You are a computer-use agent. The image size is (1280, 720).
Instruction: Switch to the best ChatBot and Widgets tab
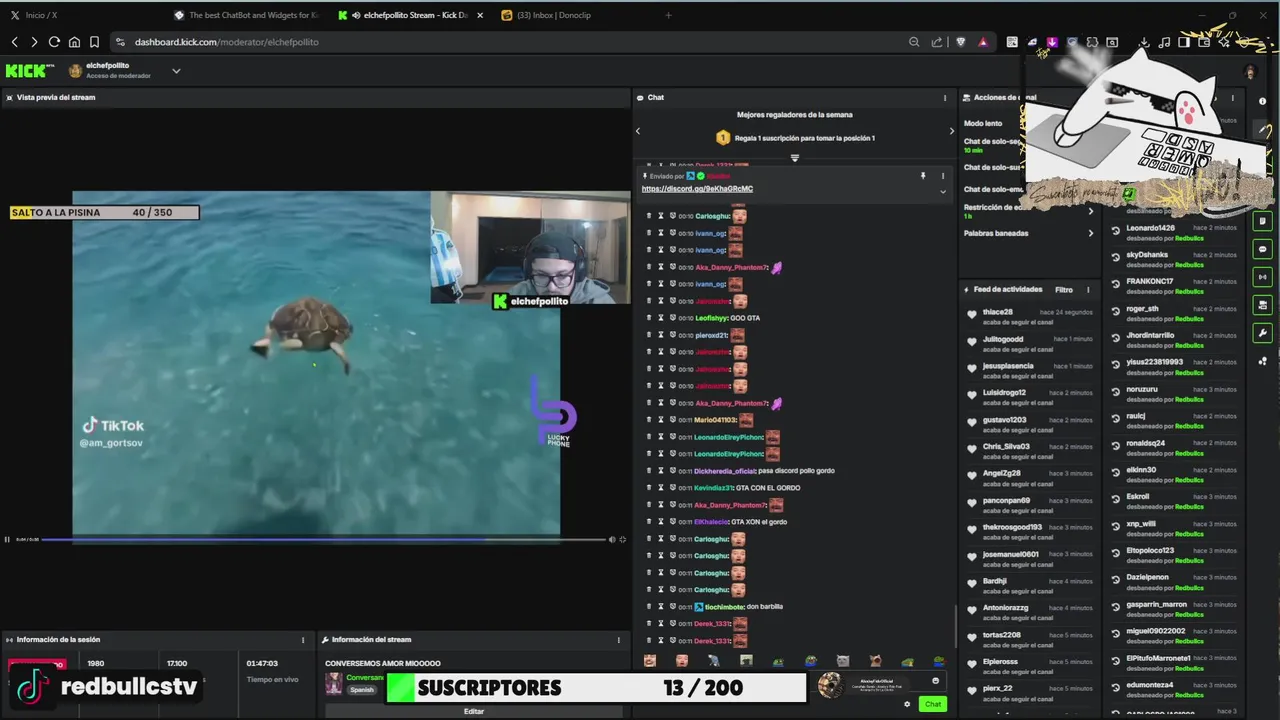point(247,15)
